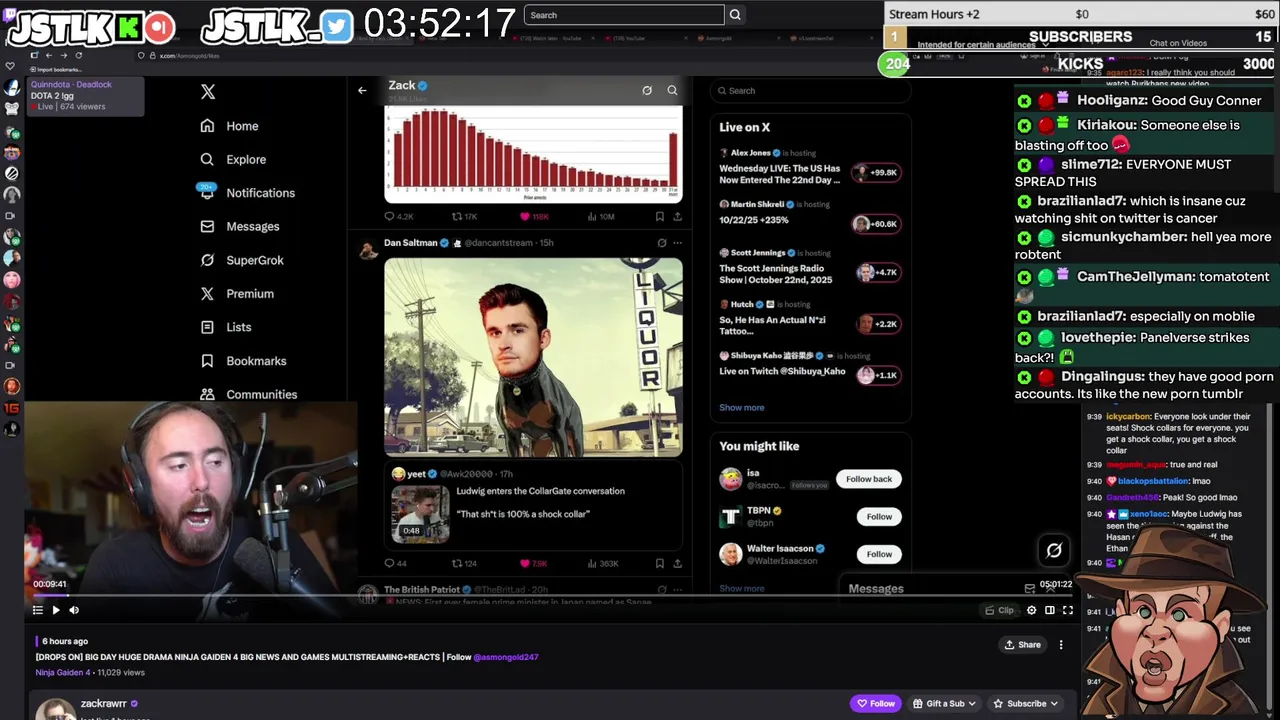Click the X logo in the sidebar
Screen dimensions: 1280x720
tap(208, 91)
